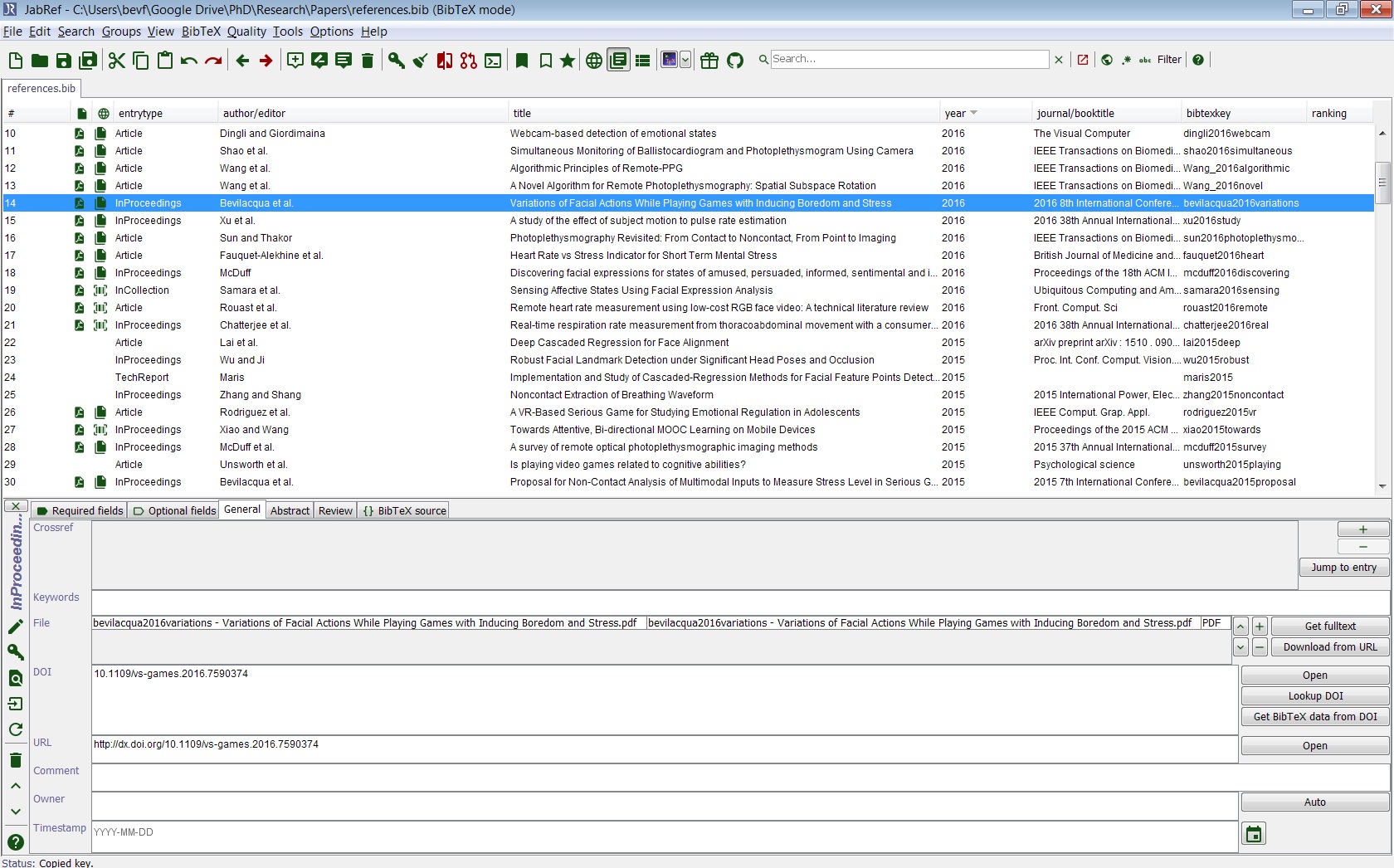Toggle the entry preview panel icon
The width and height of the screenshot is (1394, 868).
pyautogui.click(x=618, y=61)
